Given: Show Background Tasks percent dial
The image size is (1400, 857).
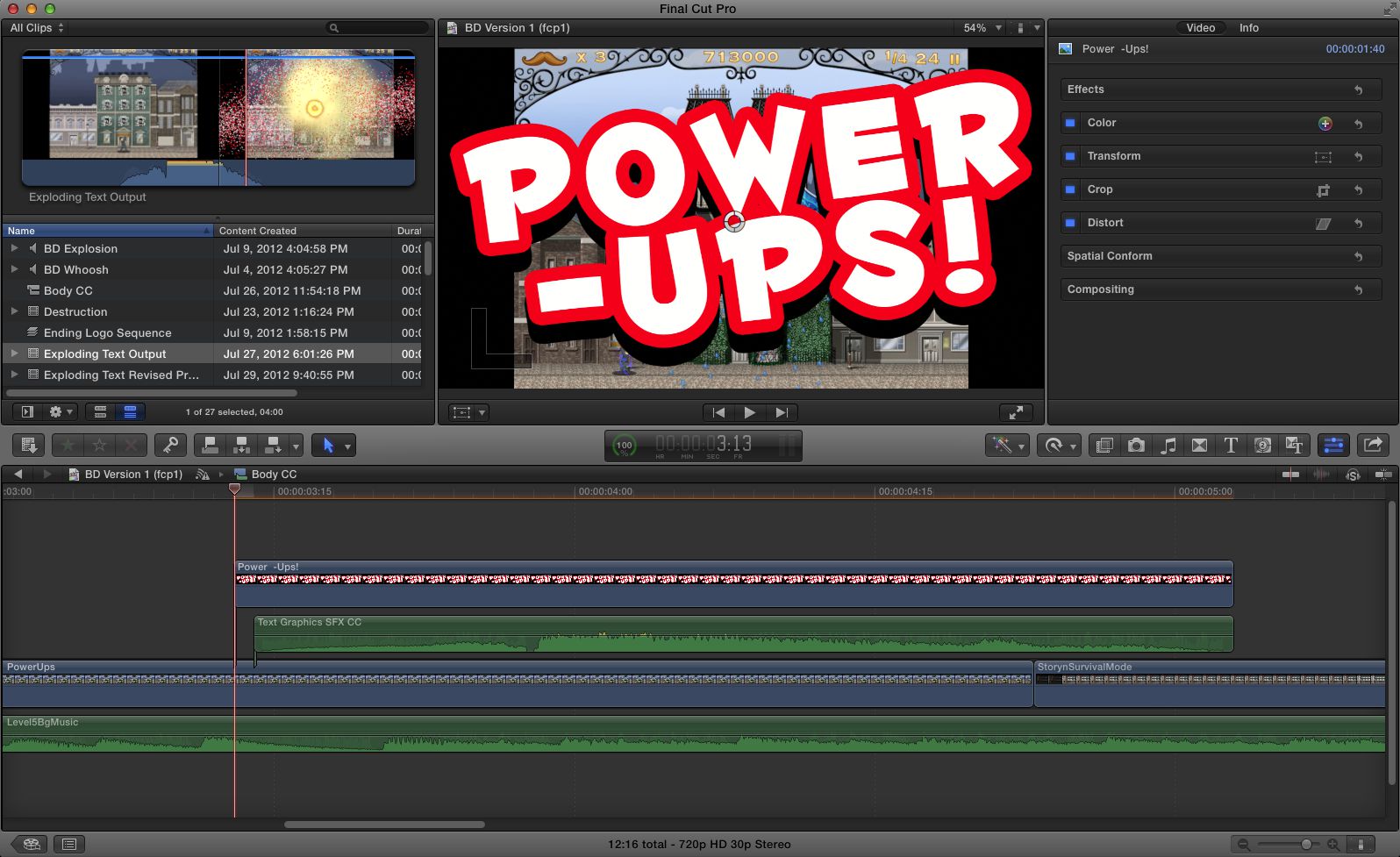Looking at the screenshot, I should [x=624, y=446].
